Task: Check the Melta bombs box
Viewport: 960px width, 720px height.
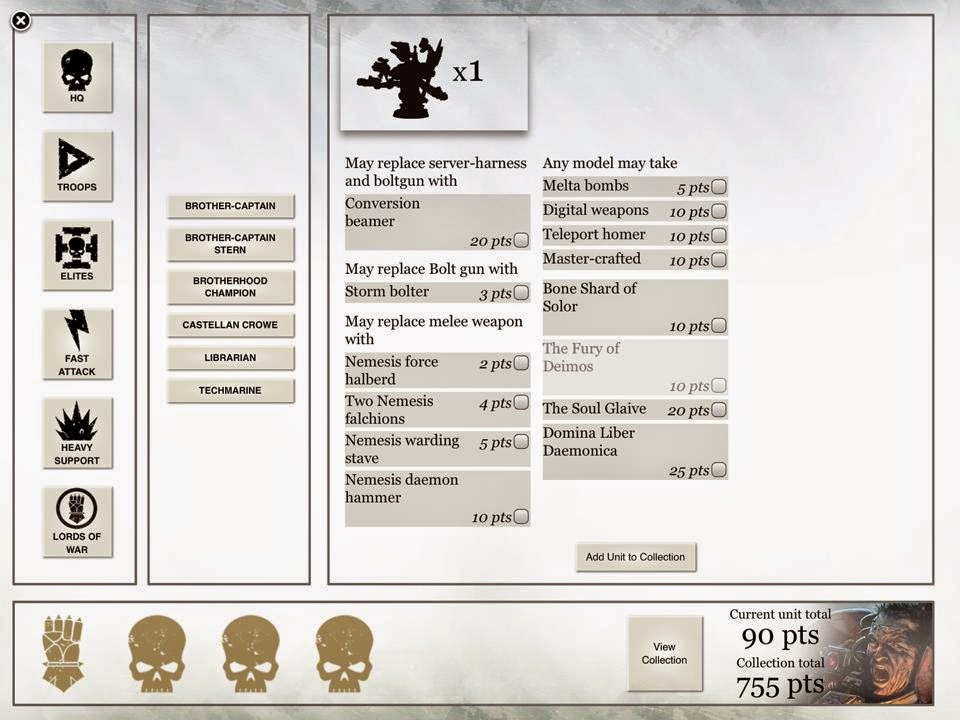Action: coord(719,186)
